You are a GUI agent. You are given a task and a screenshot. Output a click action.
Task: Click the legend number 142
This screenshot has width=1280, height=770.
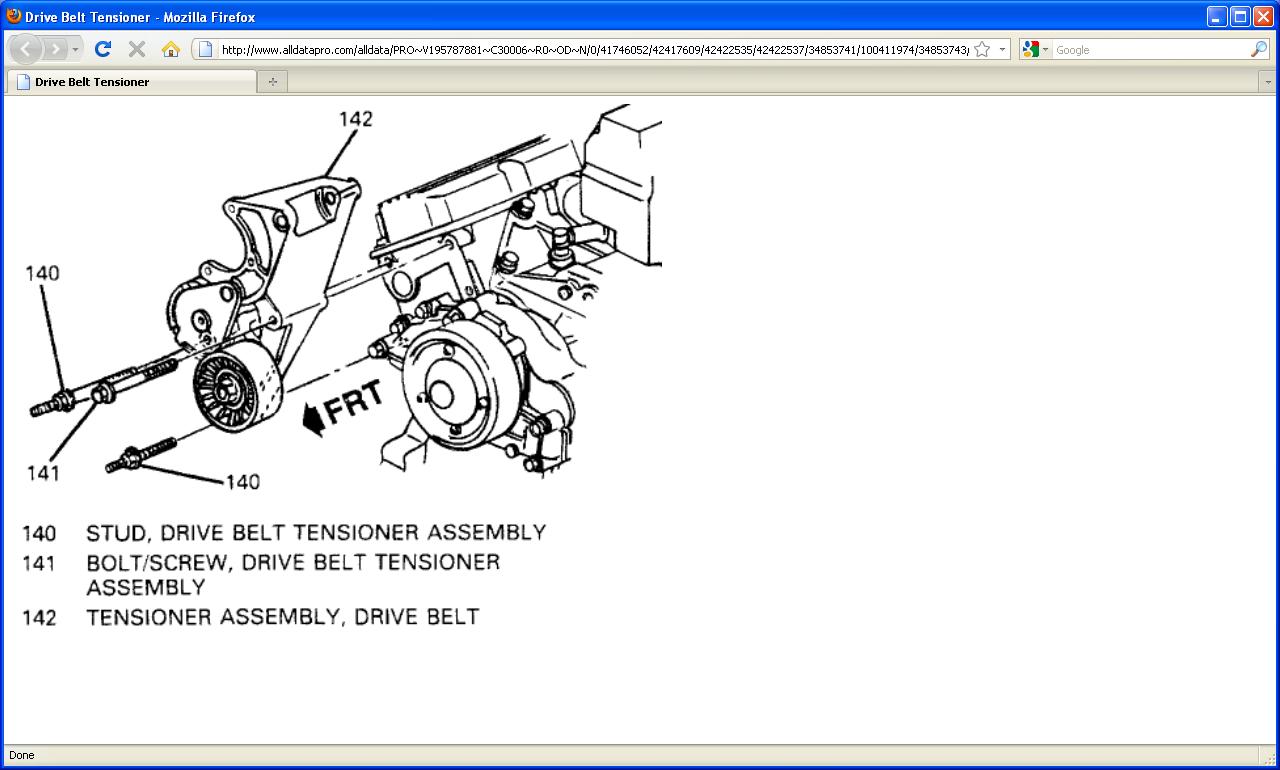39,617
